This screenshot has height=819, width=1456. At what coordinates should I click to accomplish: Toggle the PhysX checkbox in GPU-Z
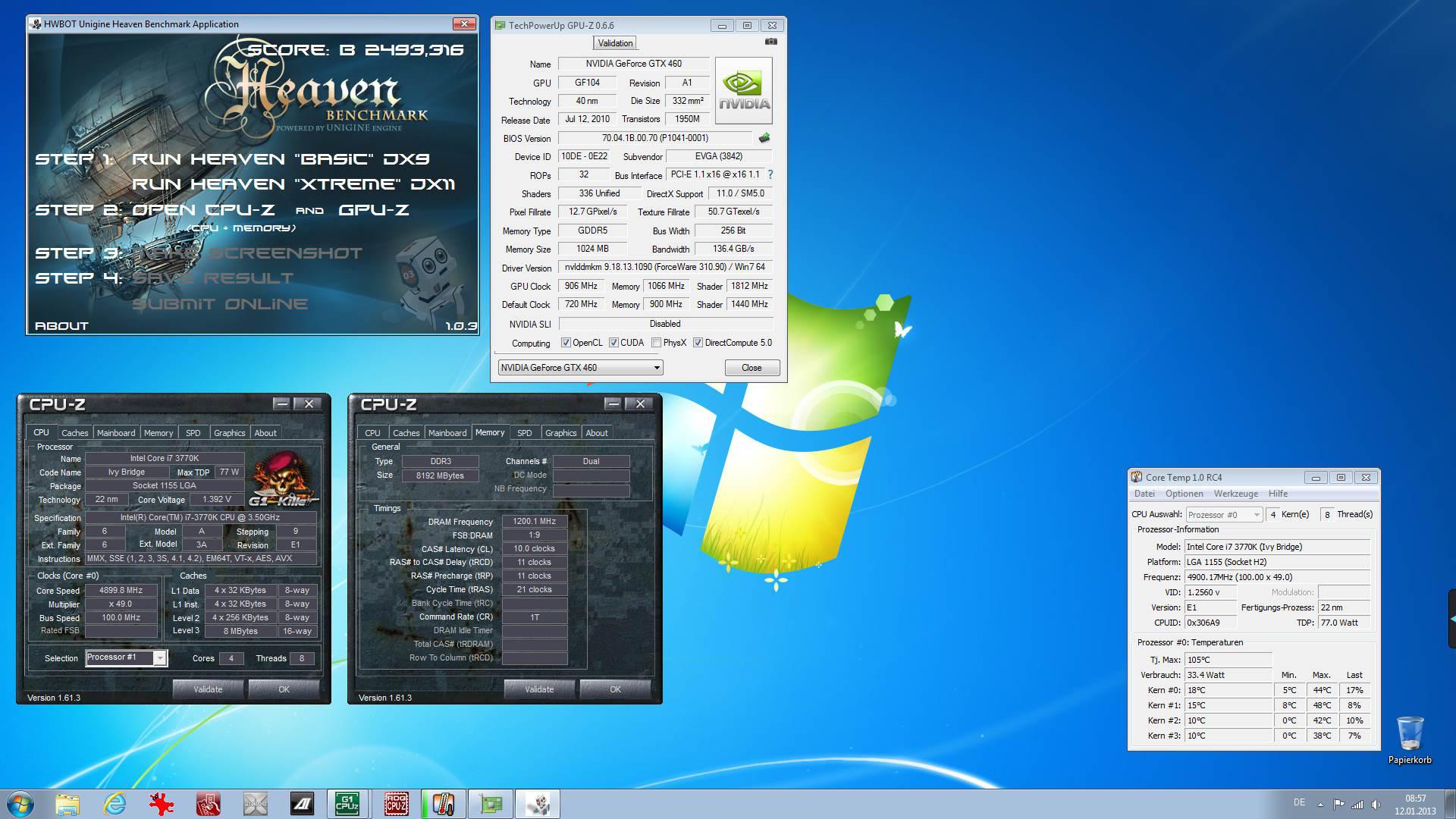tap(656, 343)
